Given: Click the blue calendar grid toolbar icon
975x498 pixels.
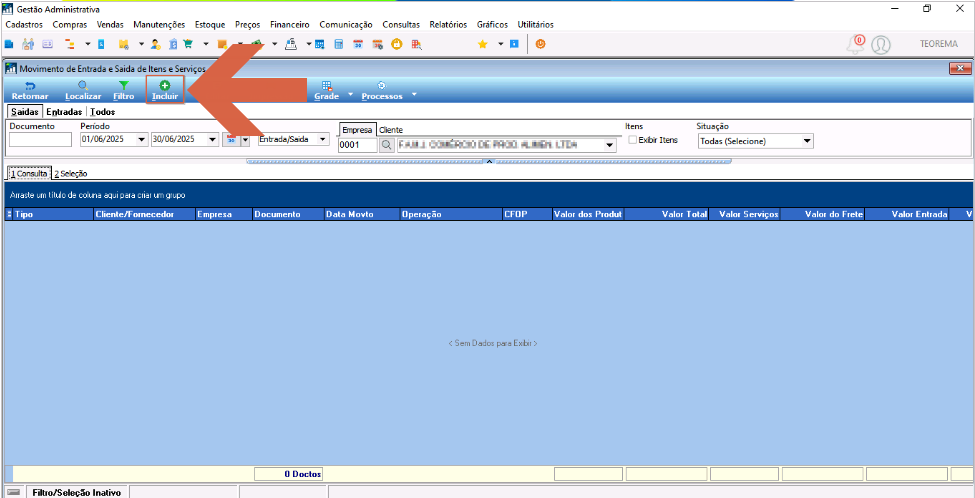Looking at the screenshot, I should (320, 44).
